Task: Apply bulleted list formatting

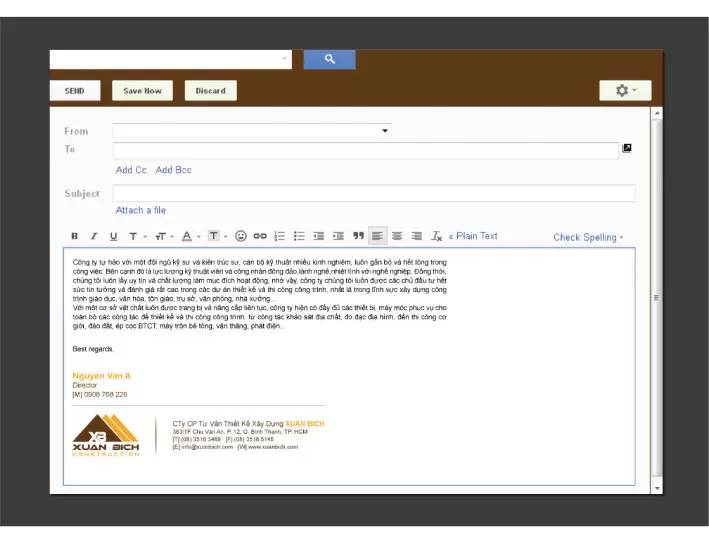Action: [x=299, y=237]
